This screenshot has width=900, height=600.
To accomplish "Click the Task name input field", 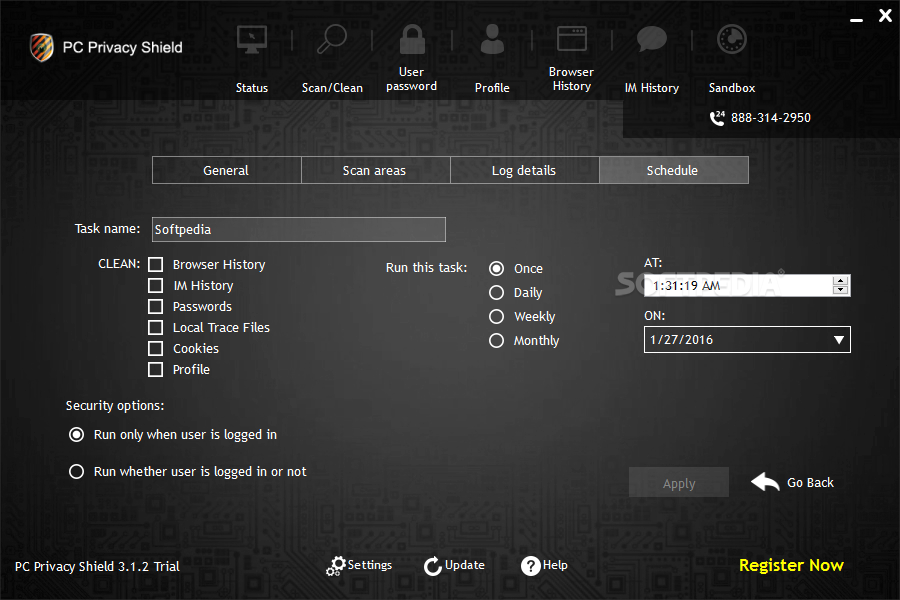I will (x=298, y=230).
